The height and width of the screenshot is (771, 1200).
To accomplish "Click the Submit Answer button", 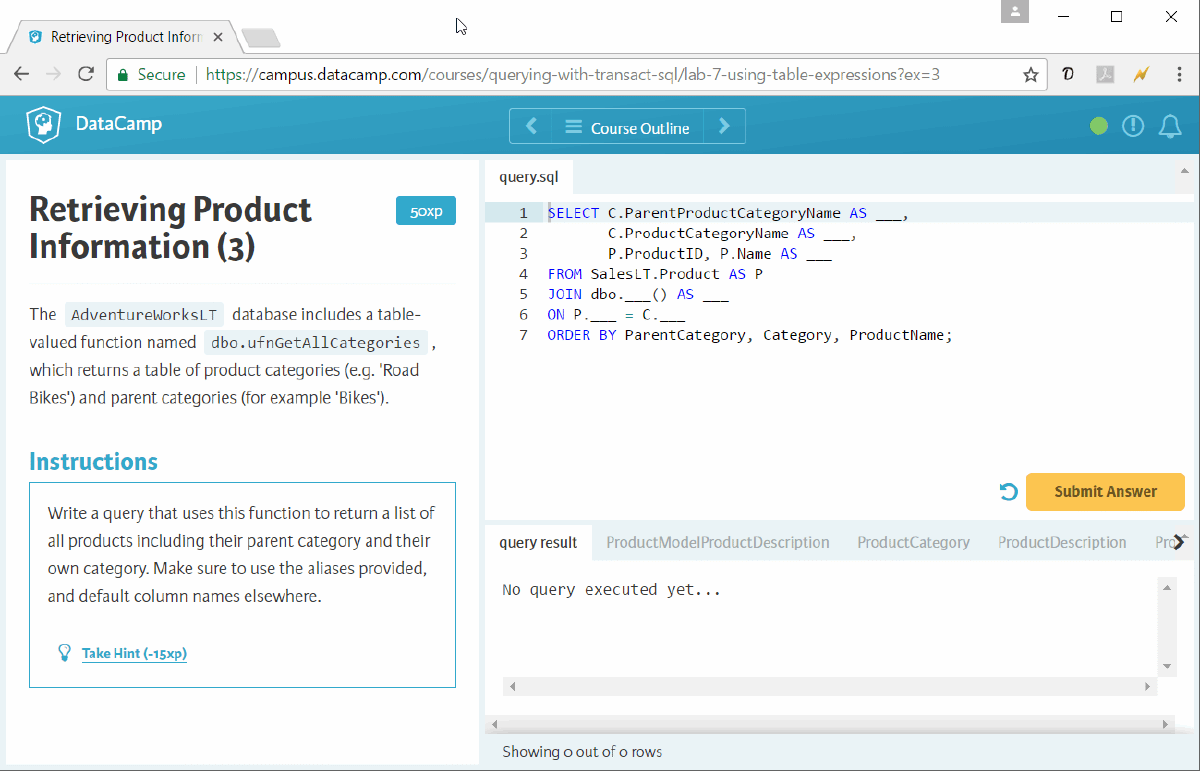I will (x=1105, y=492).
